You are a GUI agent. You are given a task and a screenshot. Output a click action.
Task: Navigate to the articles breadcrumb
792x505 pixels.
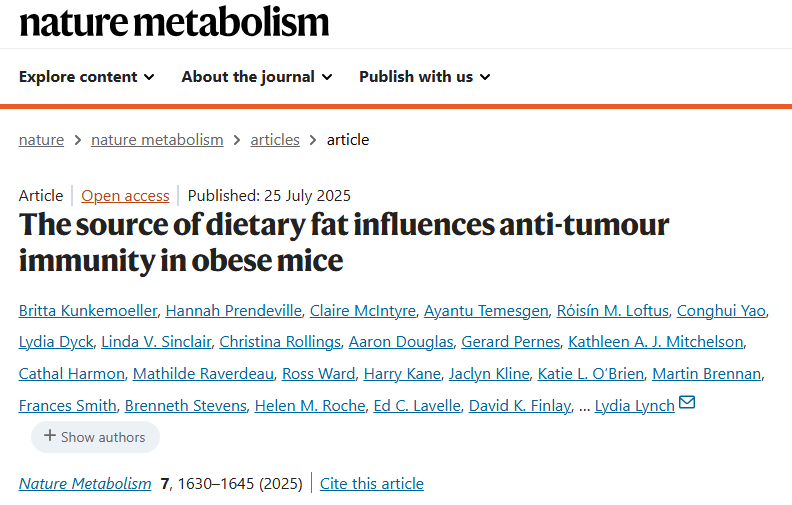(x=275, y=140)
